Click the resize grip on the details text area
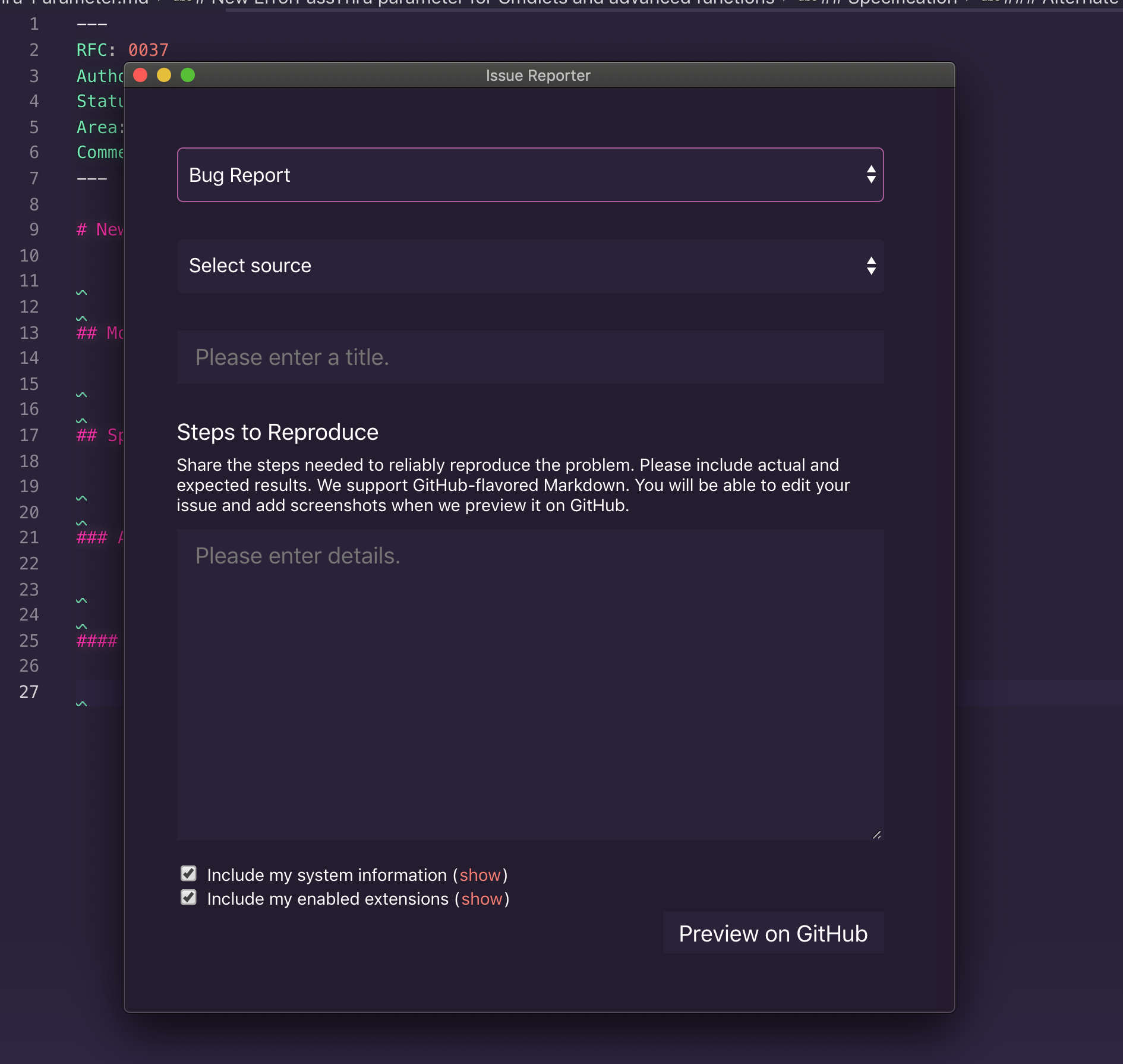Viewport: 1123px width, 1064px height. tap(876, 834)
